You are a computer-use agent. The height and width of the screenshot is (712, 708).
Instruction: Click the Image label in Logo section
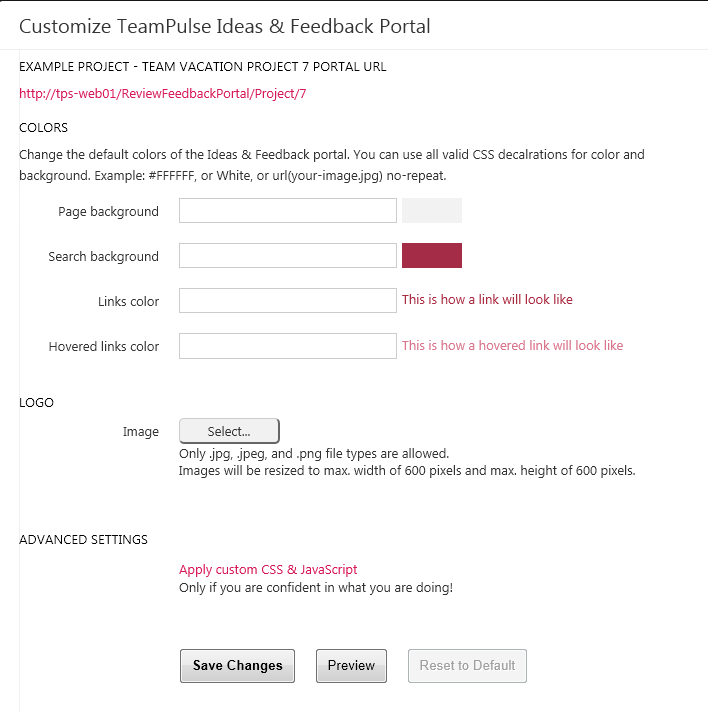pyautogui.click(x=141, y=432)
